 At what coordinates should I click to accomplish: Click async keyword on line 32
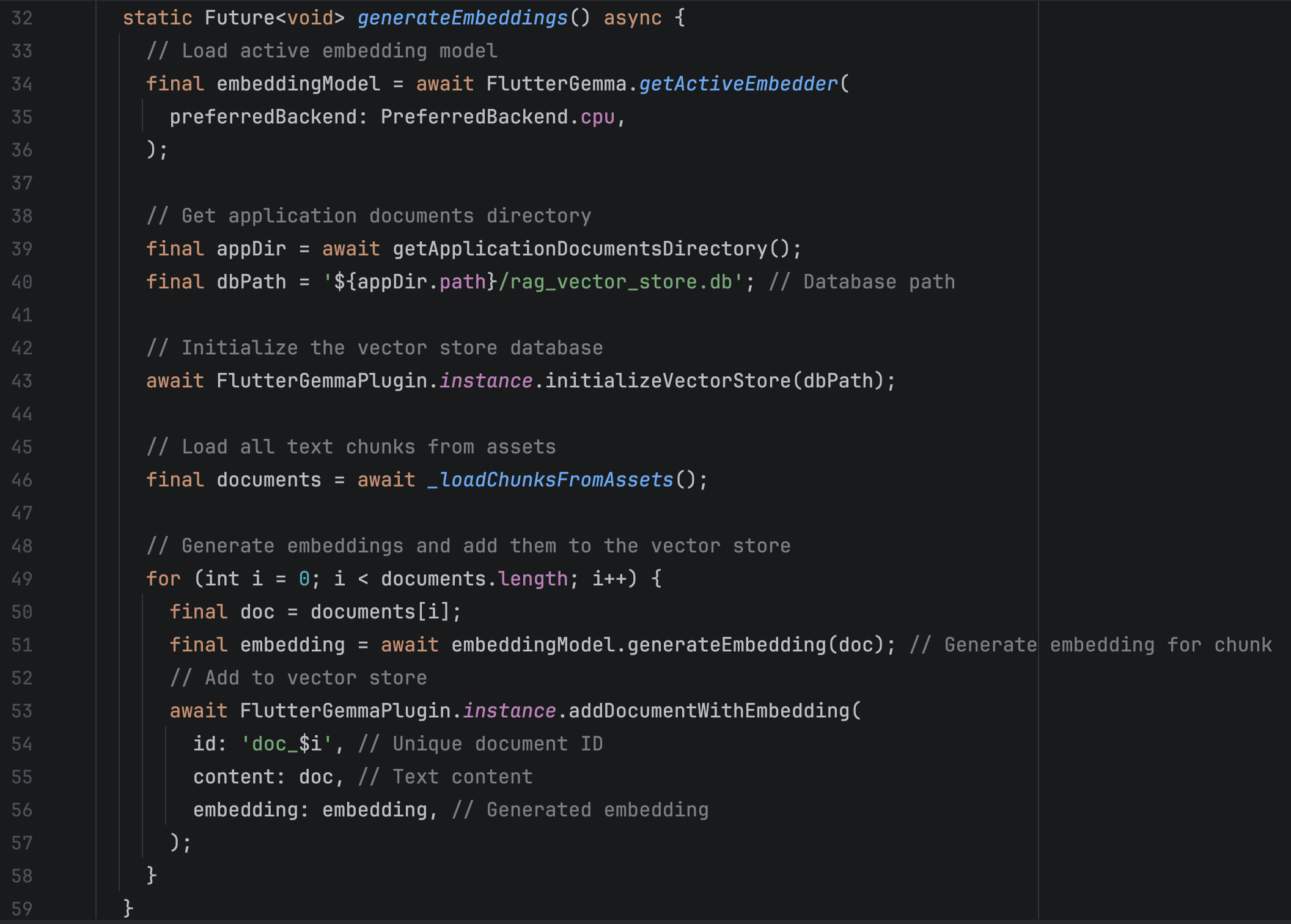633,18
